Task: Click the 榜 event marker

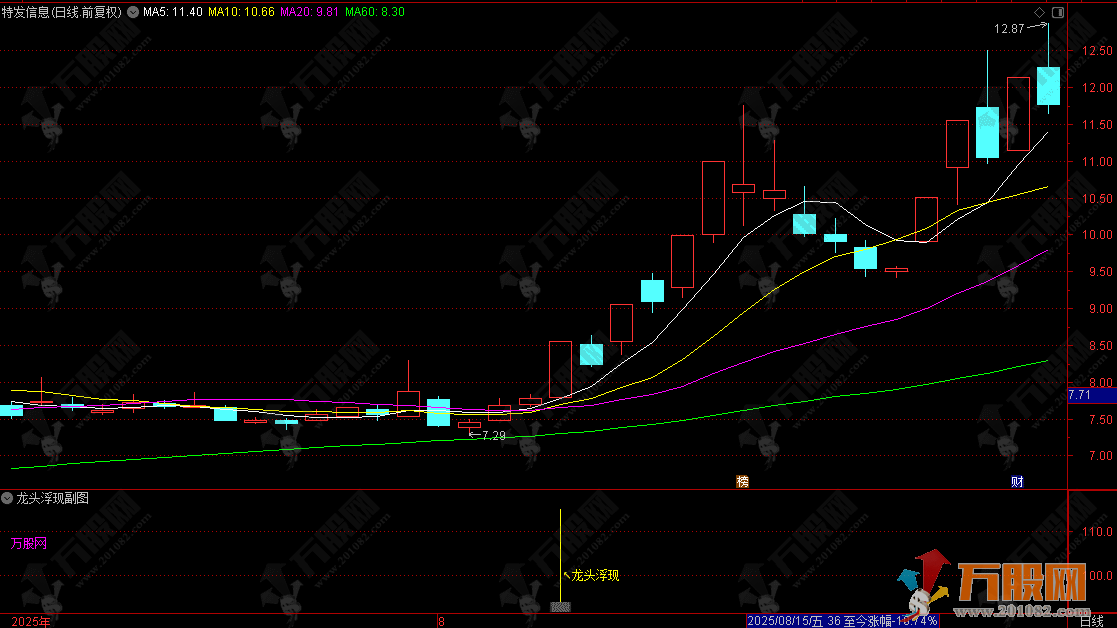Action: (742, 482)
